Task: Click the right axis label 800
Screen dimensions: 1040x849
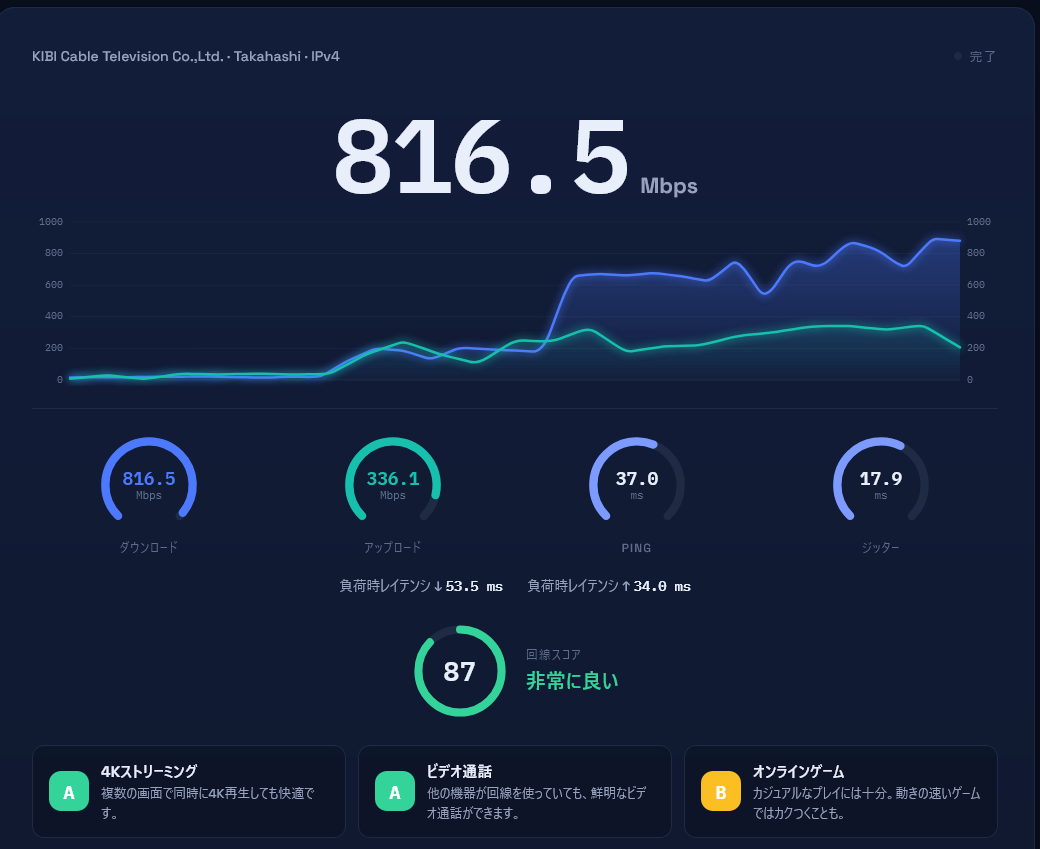Action: (x=976, y=253)
